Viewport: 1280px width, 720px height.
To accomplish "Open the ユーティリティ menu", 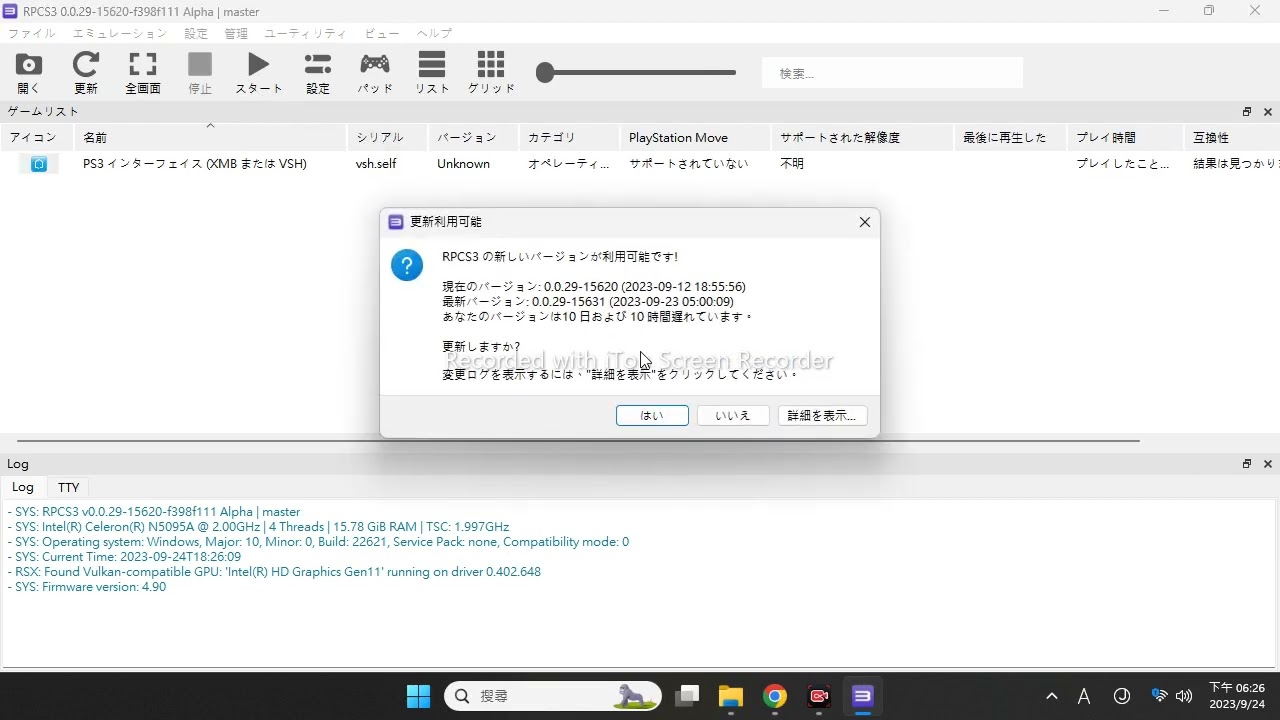I will coord(305,33).
